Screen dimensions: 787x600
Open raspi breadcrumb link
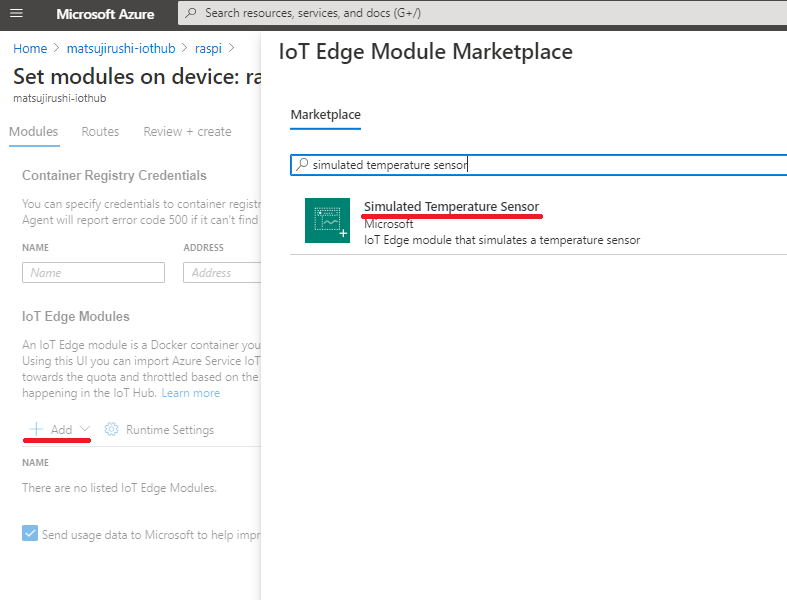pos(208,49)
